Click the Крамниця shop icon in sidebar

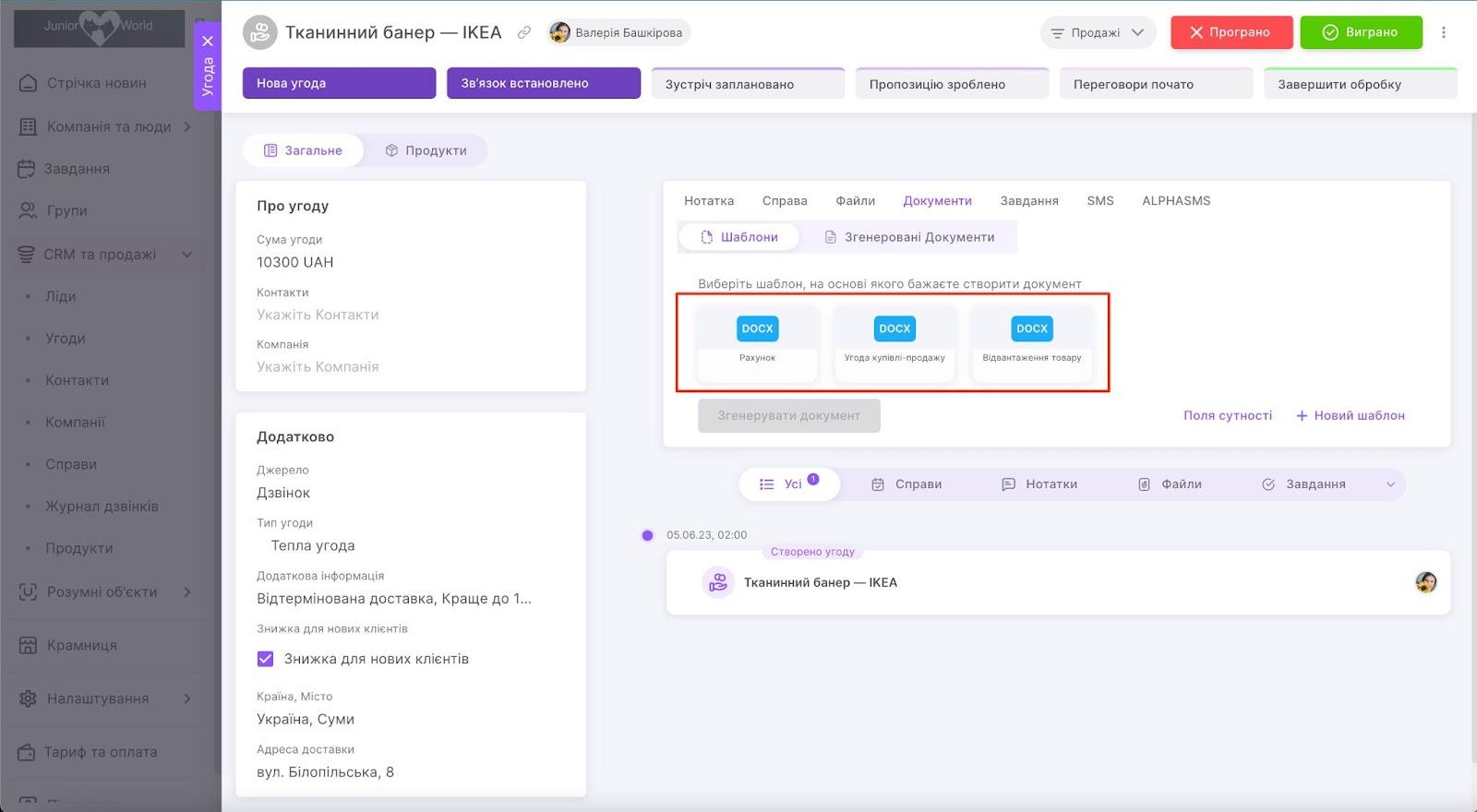point(29,645)
